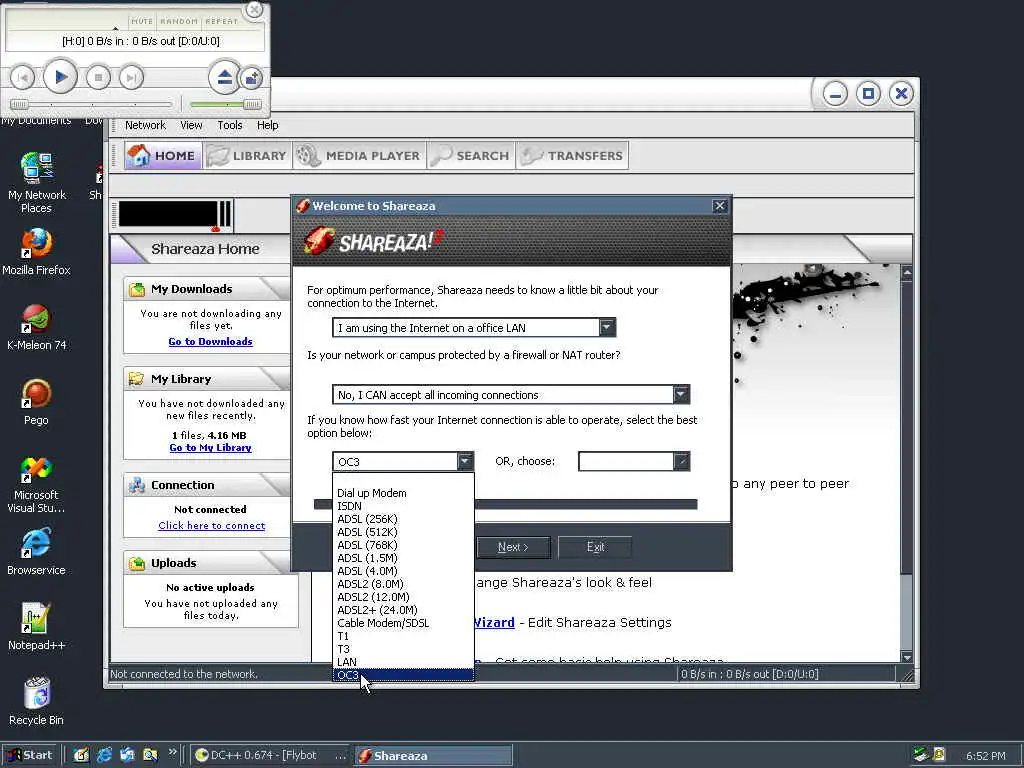Open the Notepad++ desktop icon
Image resolution: width=1024 pixels, height=768 pixels.
click(36, 627)
